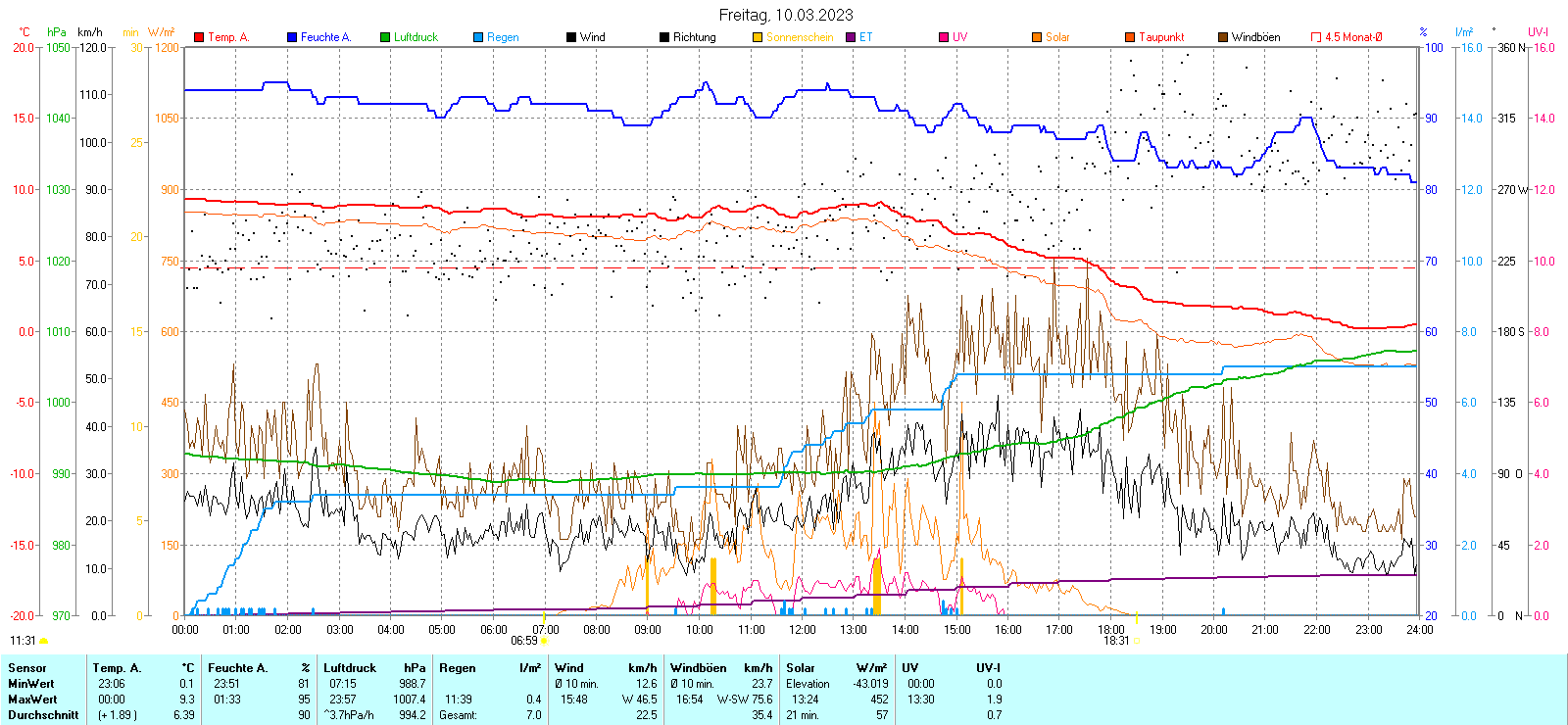Image resolution: width=1568 pixels, height=725 pixels.
Task: Toggle the 4.5 Monat-Ø outlined box
Action: point(1316,37)
